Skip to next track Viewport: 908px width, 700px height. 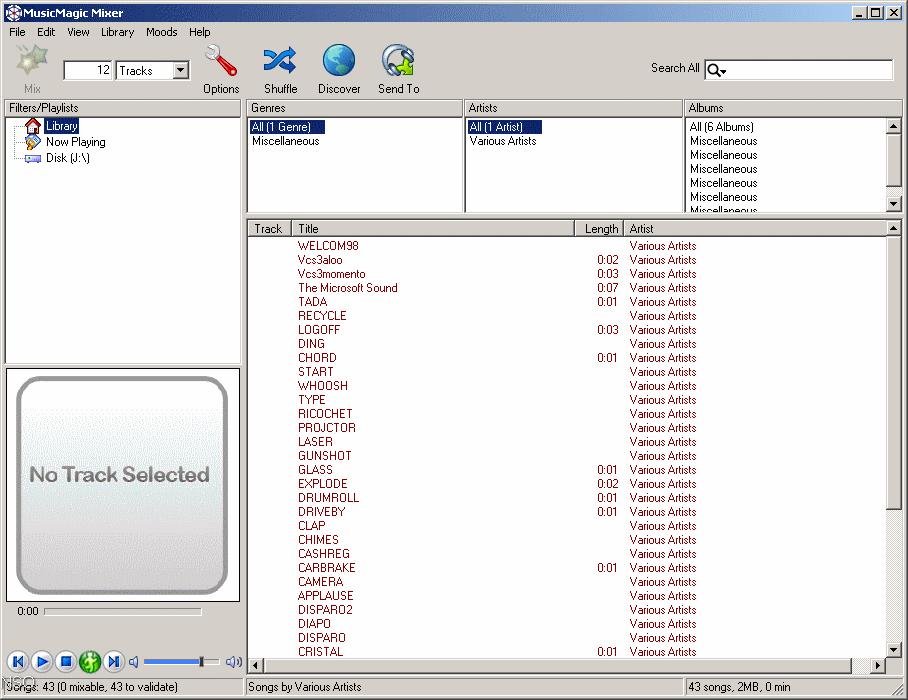(x=114, y=661)
